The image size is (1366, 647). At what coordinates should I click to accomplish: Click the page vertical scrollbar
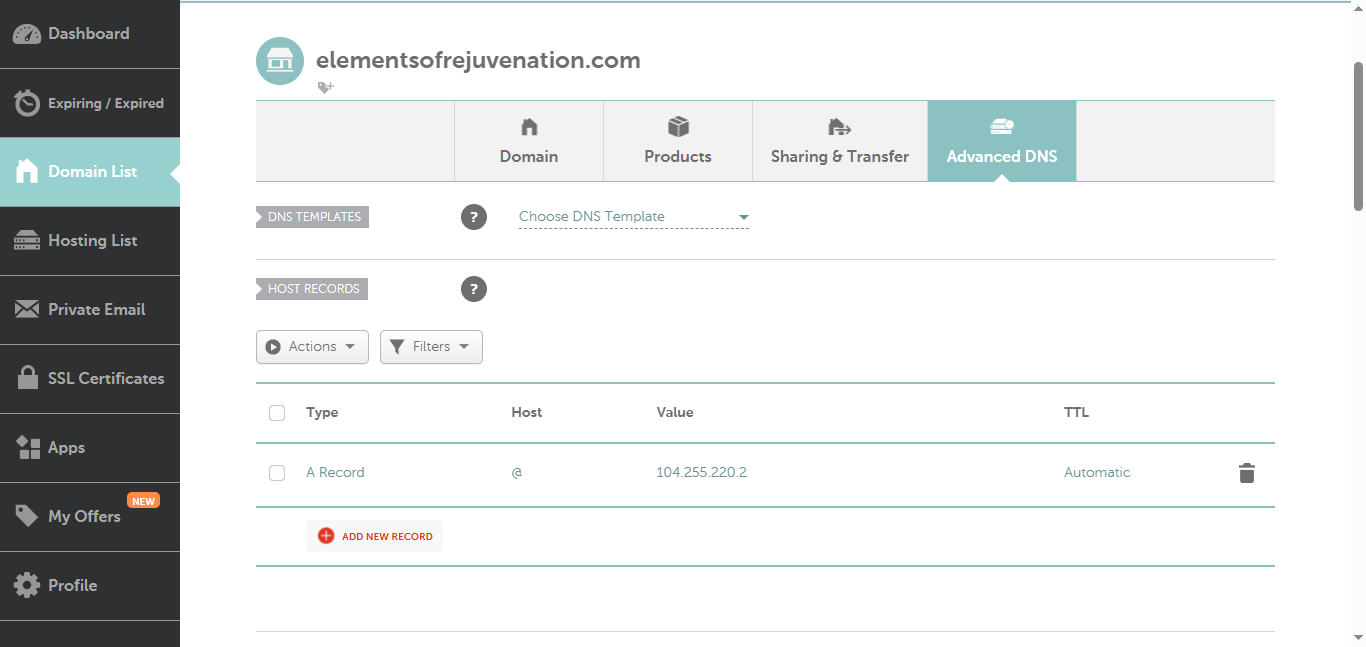pyautogui.click(x=1358, y=135)
